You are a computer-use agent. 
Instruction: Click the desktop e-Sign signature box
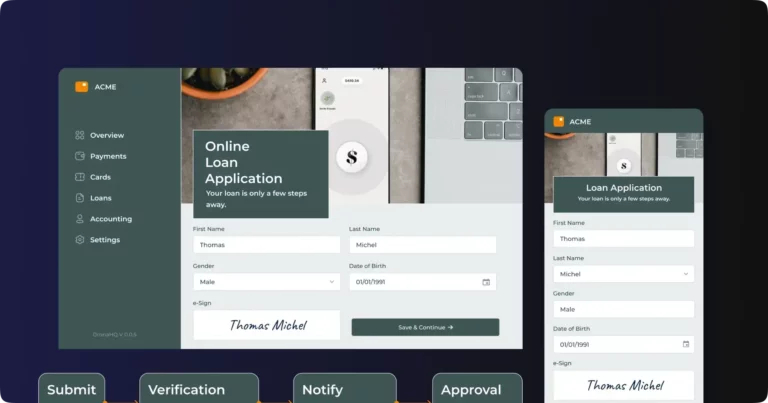tap(266, 325)
